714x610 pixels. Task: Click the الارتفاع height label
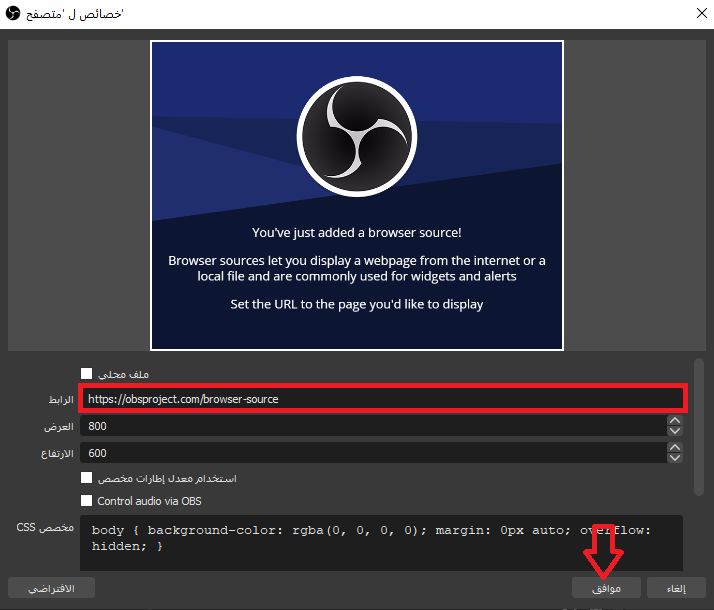pos(57,453)
